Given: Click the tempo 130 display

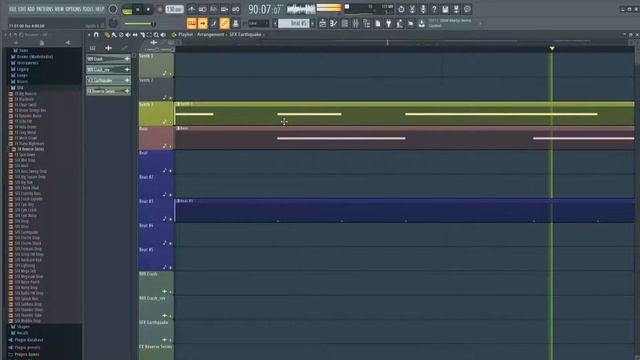Looking at the screenshot, I should click(x=174, y=10).
